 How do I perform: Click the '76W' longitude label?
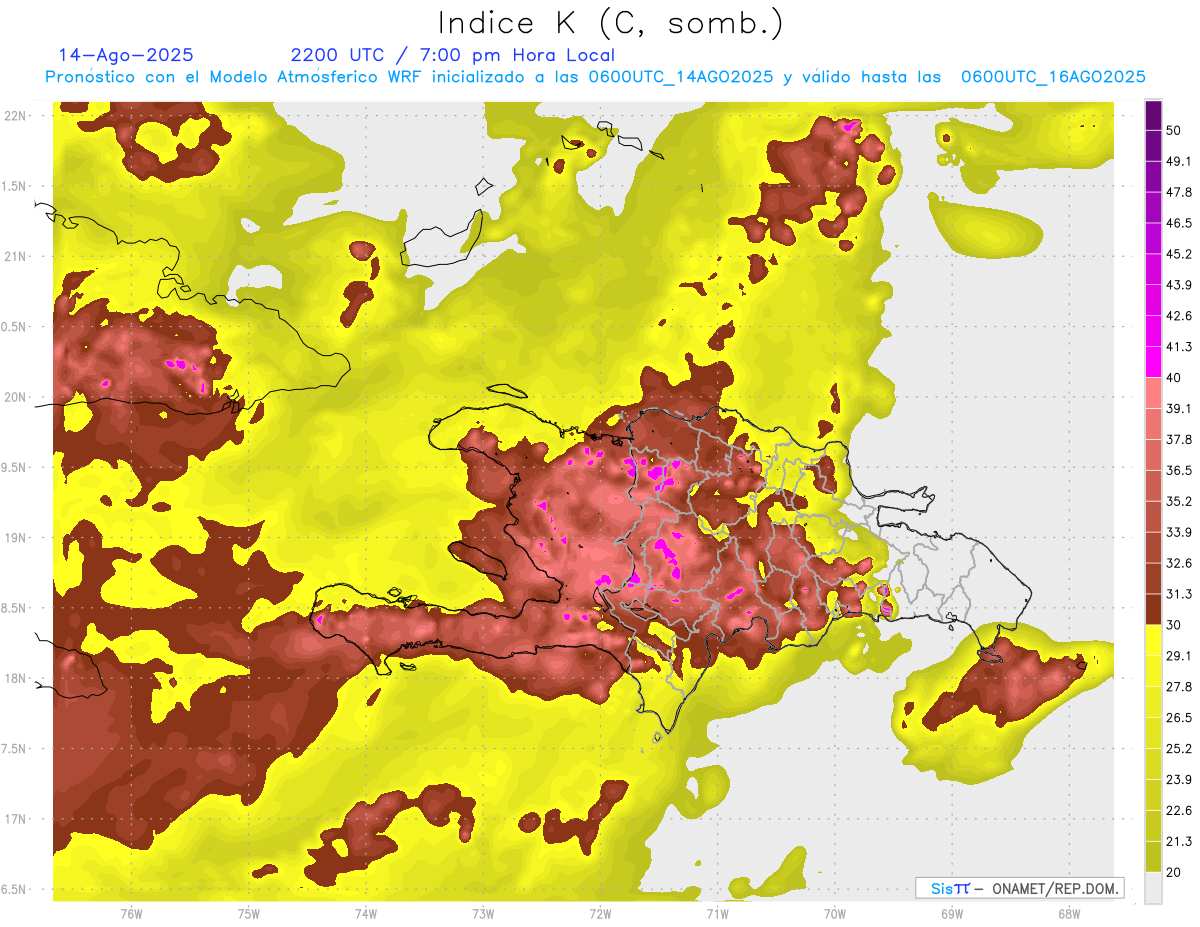tap(131, 914)
